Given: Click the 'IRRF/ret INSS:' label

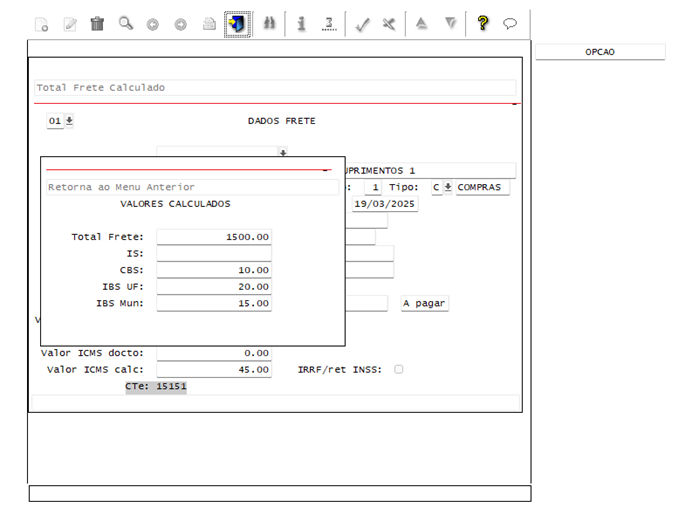Looking at the screenshot, I should [340, 370].
